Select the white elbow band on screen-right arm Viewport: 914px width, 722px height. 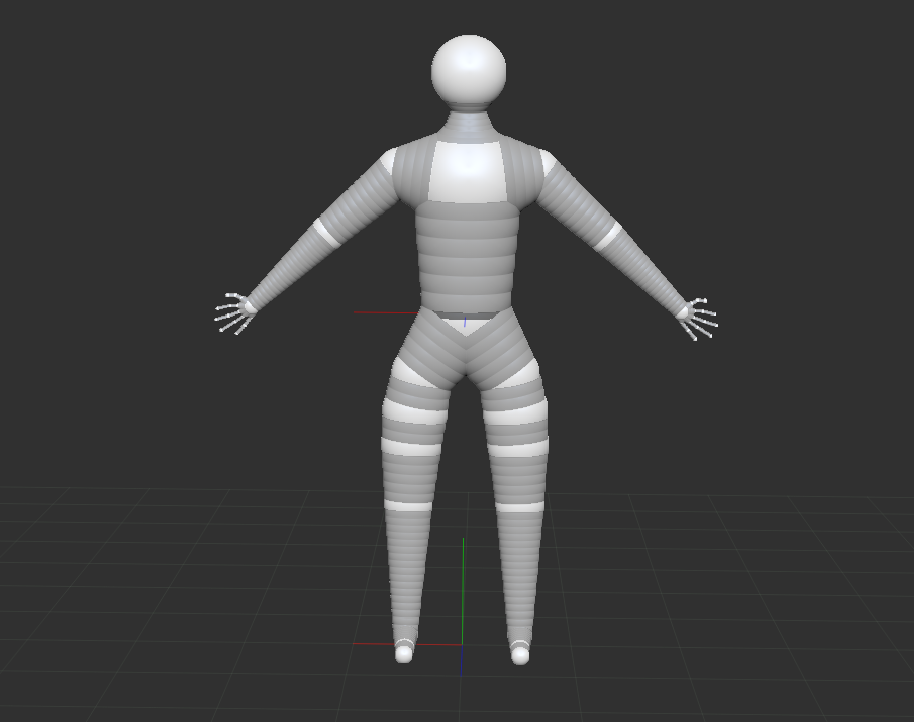[x=608, y=236]
